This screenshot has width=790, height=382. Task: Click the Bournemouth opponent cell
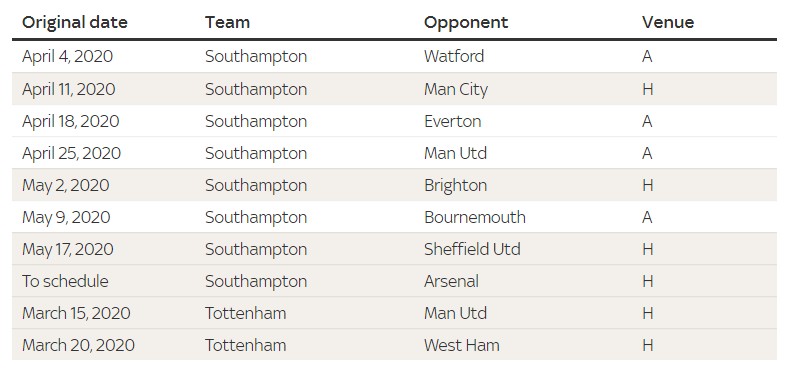point(475,217)
